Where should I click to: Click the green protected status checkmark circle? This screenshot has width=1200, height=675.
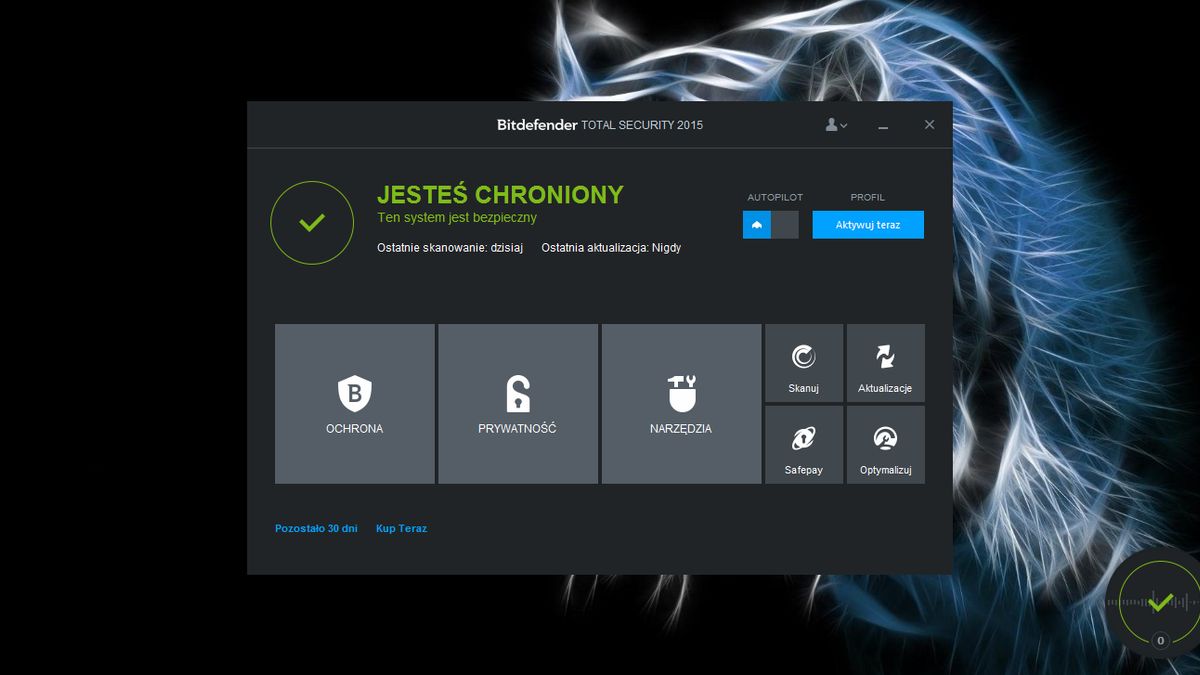pyautogui.click(x=312, y=222)
